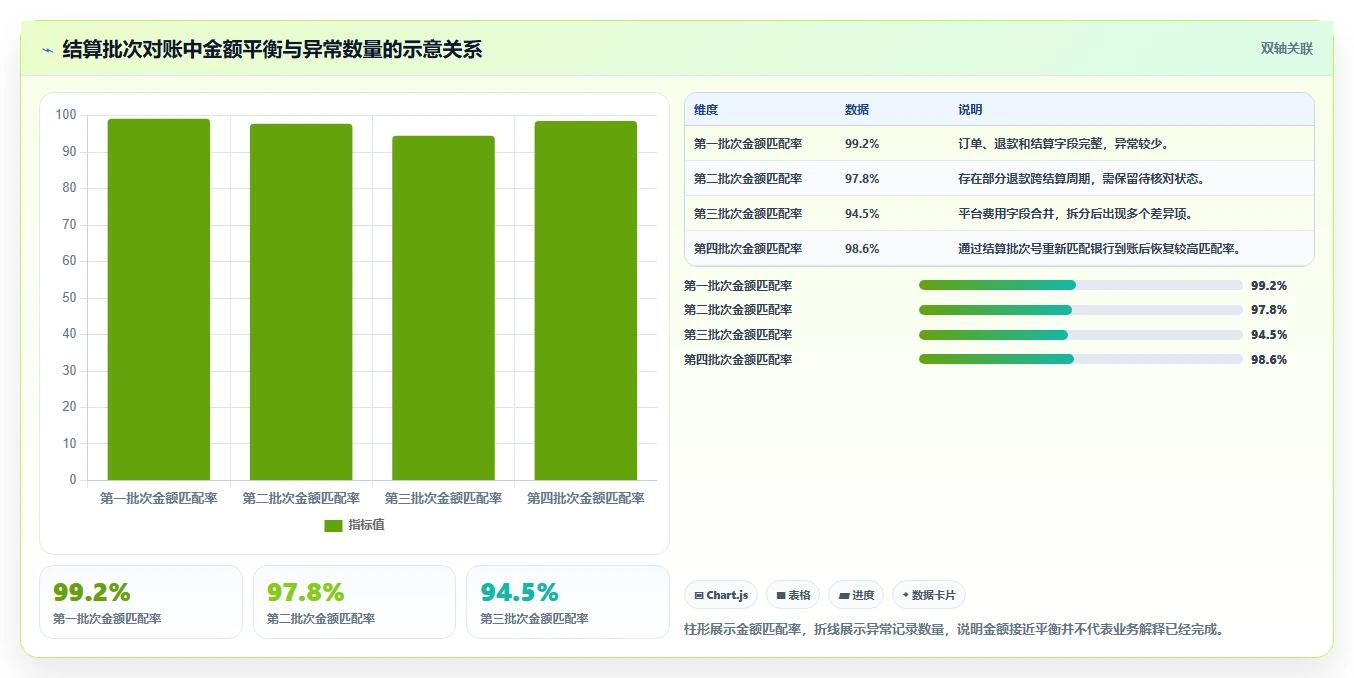1354x678 pixels.
Task: Click the Chart.js tag button
Action: point(721,595)
